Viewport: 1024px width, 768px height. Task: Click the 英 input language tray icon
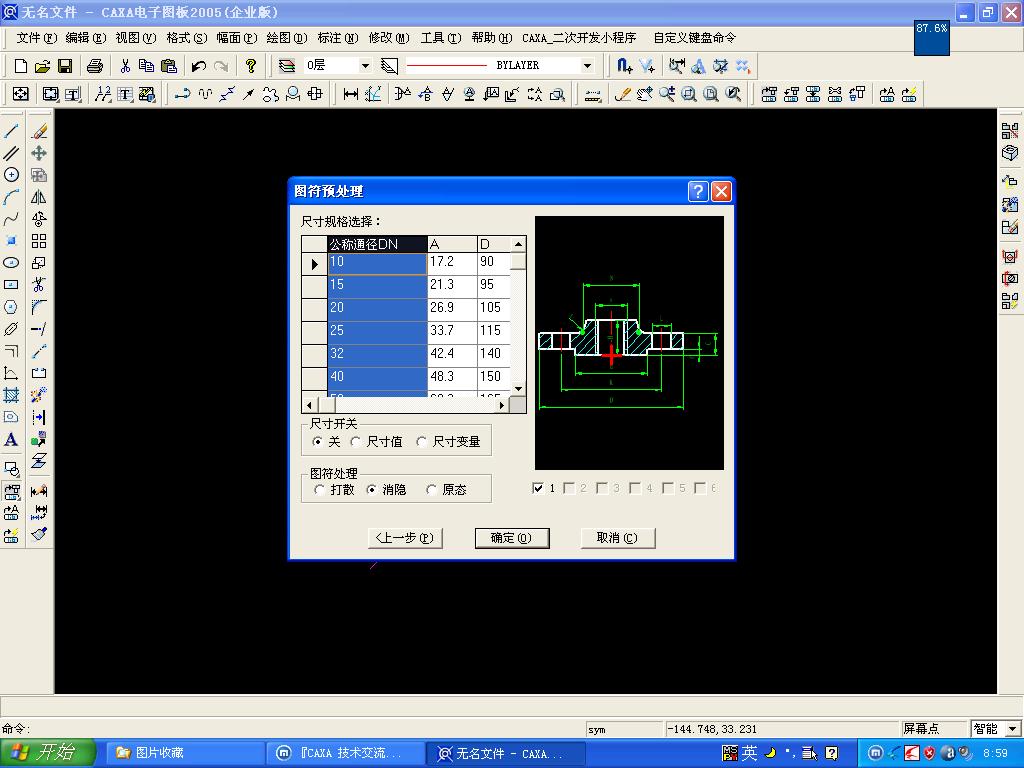[749, 753]
